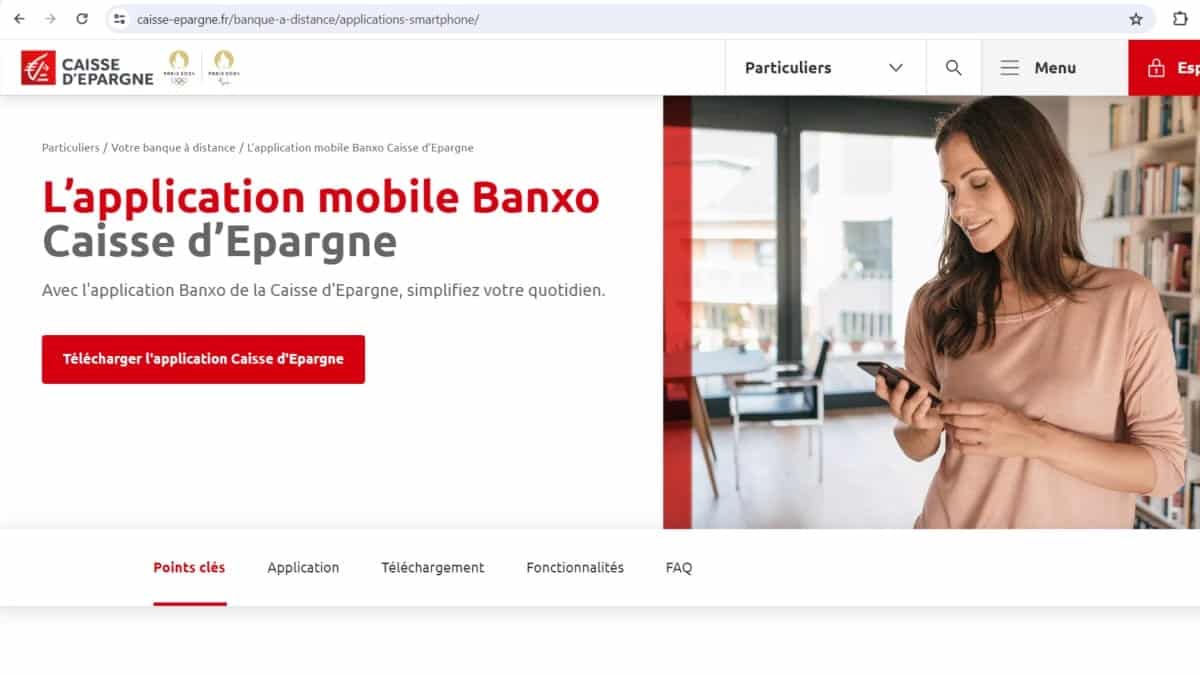
Task: Switch to the Application tab
Action: (x=303, y=567)
